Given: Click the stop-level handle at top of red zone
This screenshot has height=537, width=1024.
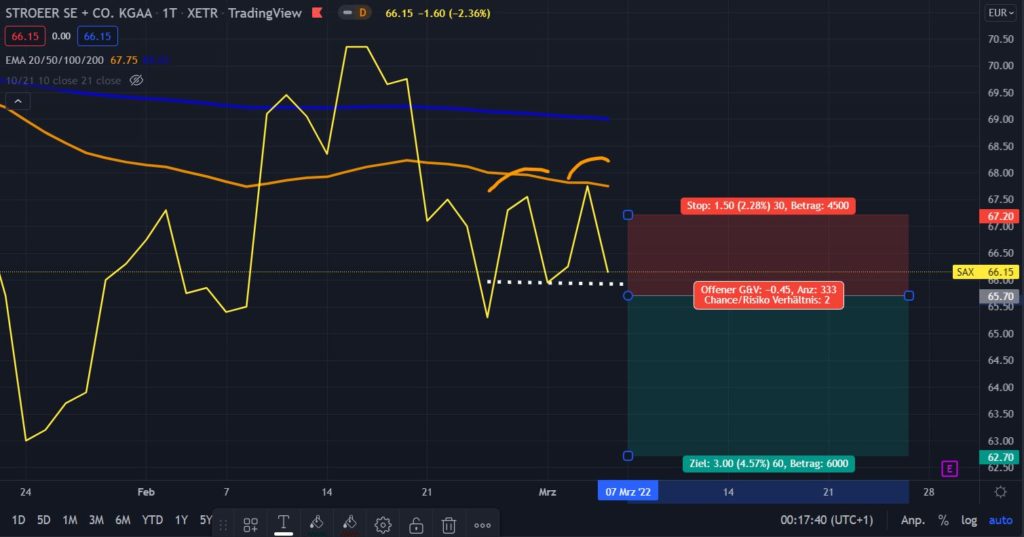Looking at the screenshot, I should [x=628, y=215].
